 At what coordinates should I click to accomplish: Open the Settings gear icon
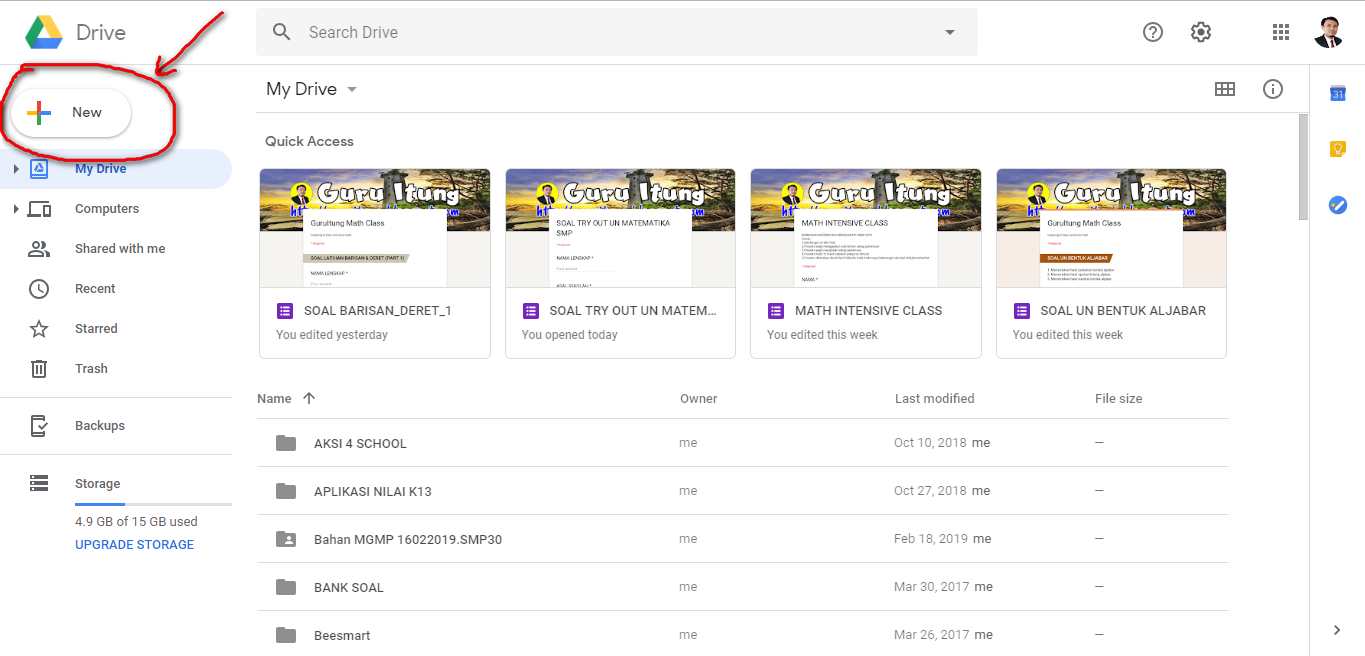1201,32
